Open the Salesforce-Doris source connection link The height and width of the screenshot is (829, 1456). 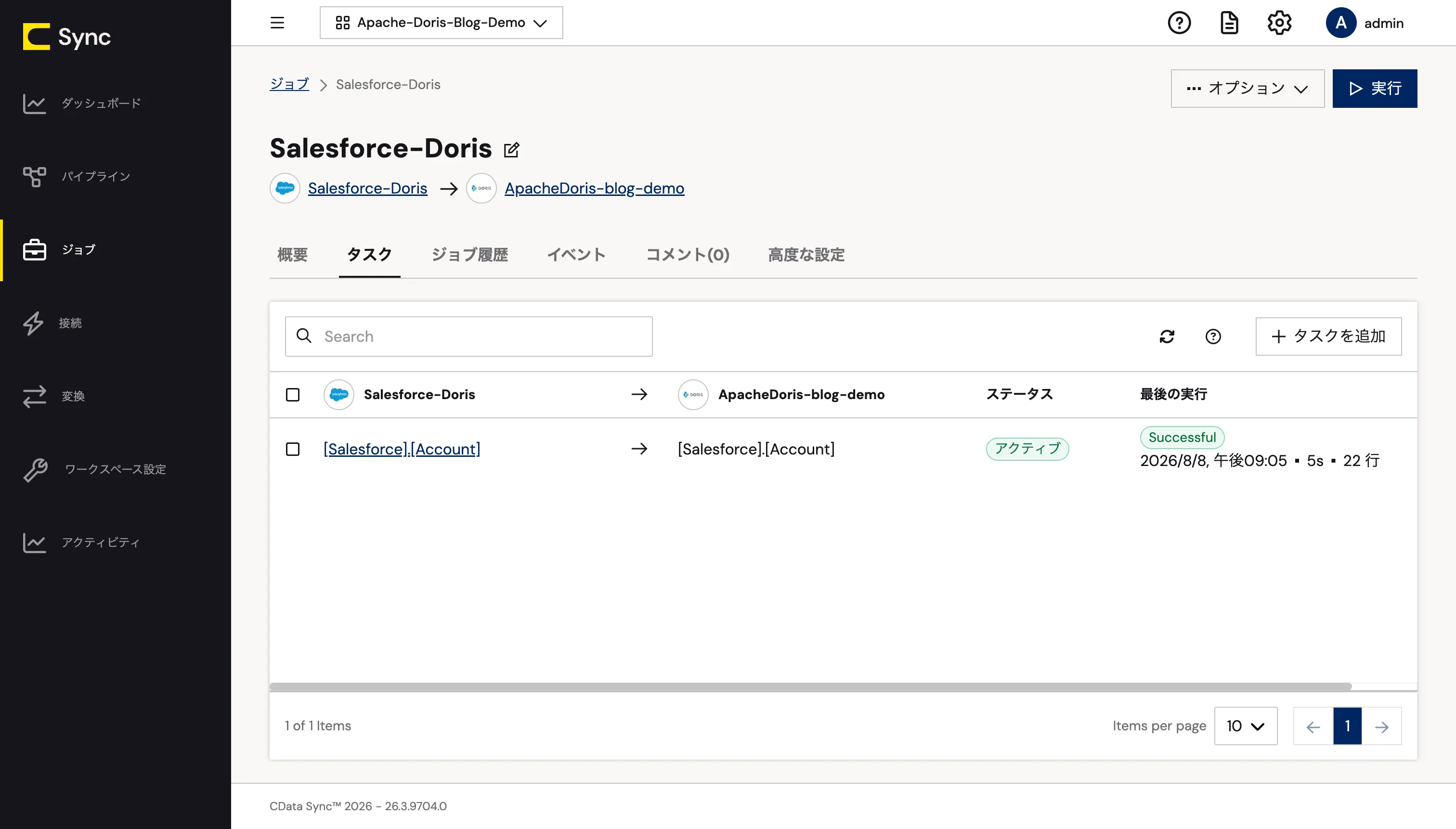tap(367, 188)
